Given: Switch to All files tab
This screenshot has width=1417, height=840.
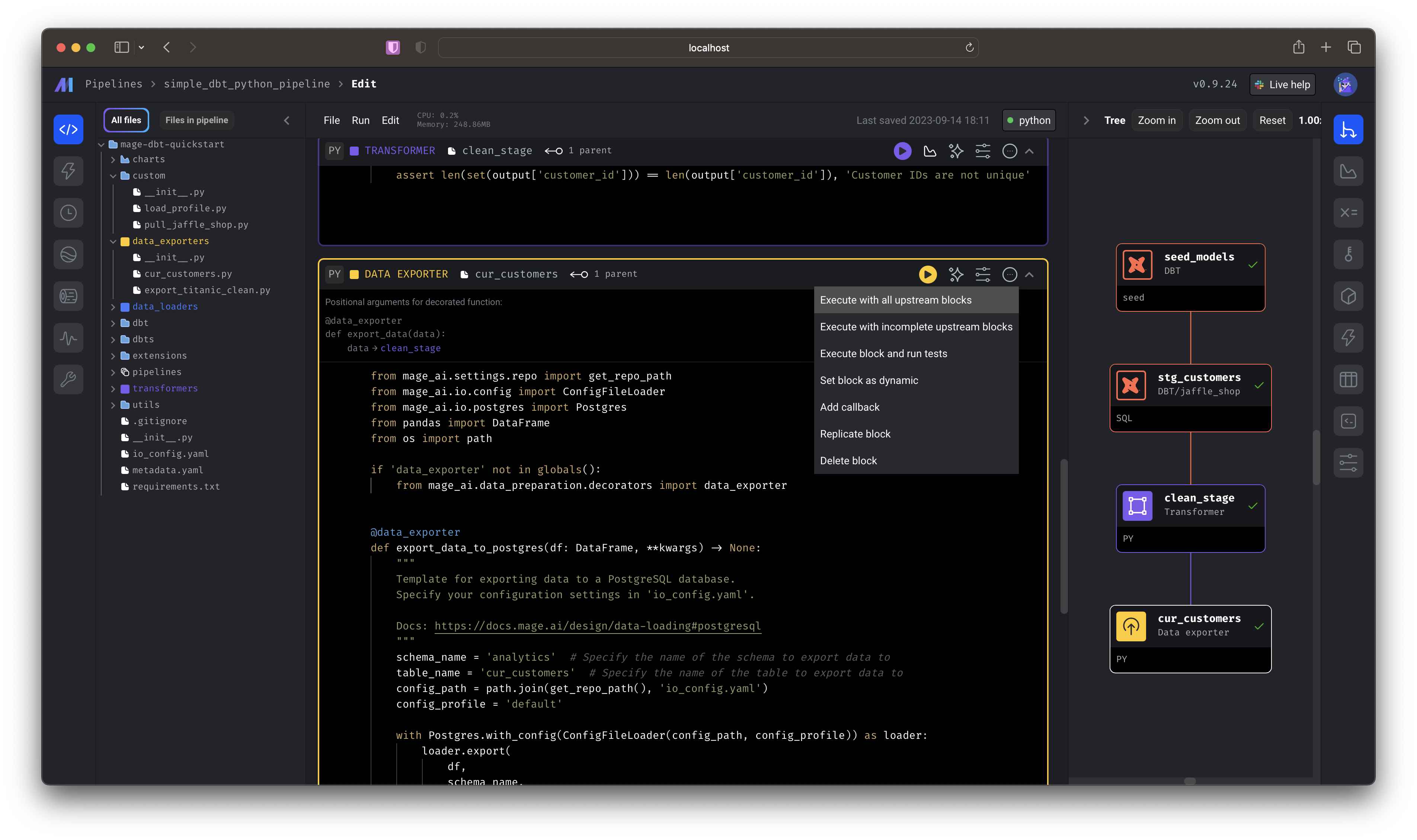Looking at the screenshot, I should tap(126, 120).
